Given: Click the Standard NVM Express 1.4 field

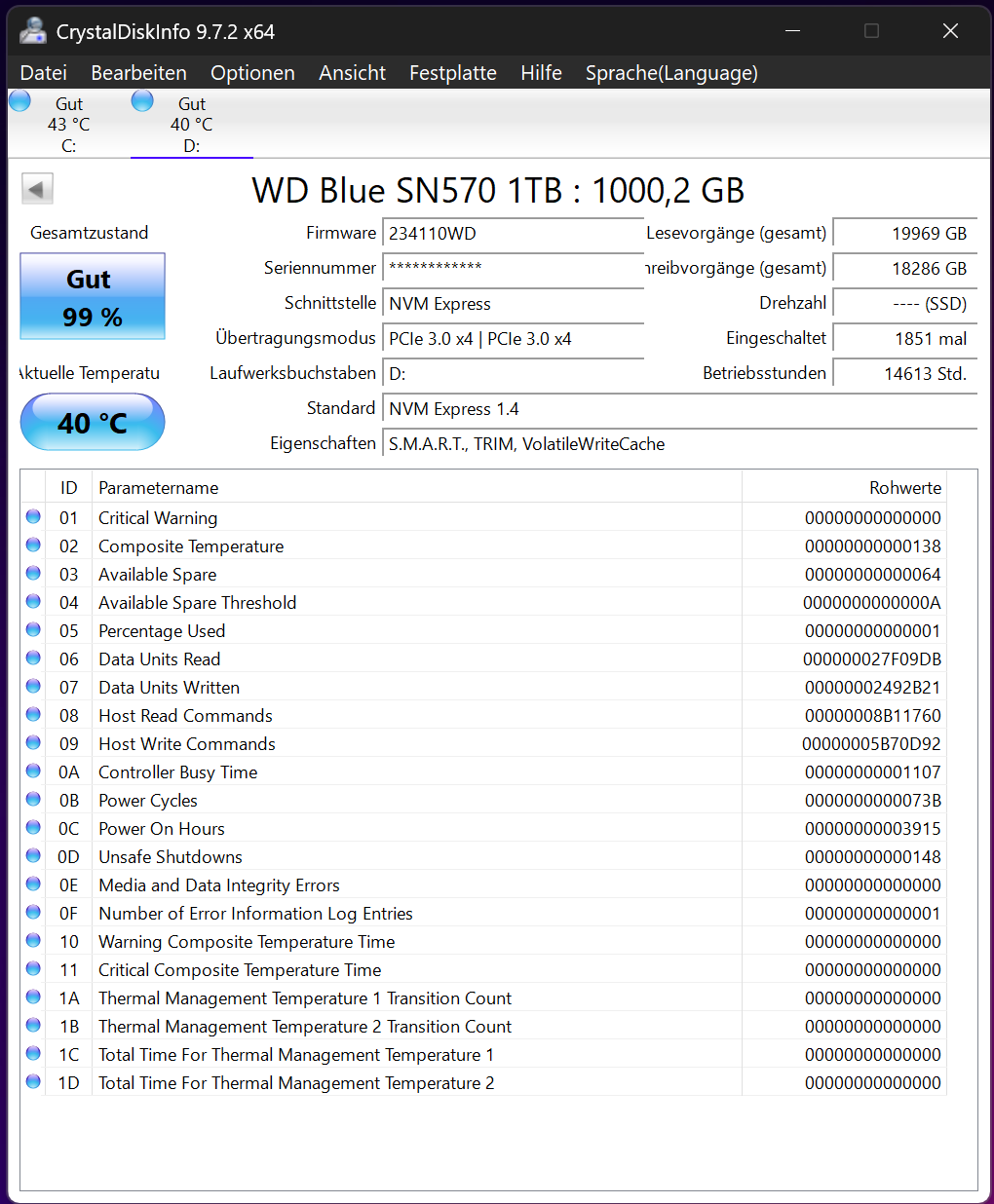Looking at the screenshot, I should coord(680,409).
